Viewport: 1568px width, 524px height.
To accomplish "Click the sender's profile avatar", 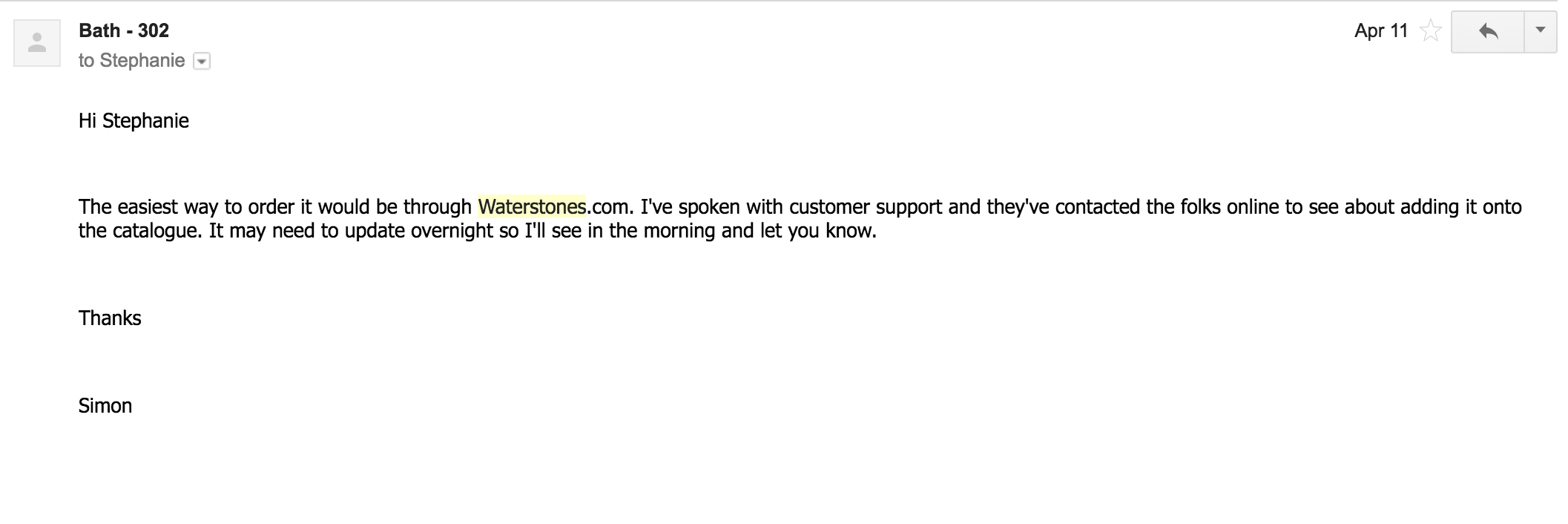I will tap(36, 44).
